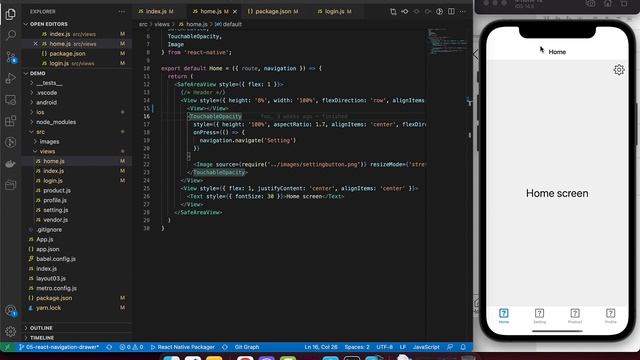This screenshot has width=640, height=360.
Task: Open the Explorer view in activity bar
Action: pos(11,14)
